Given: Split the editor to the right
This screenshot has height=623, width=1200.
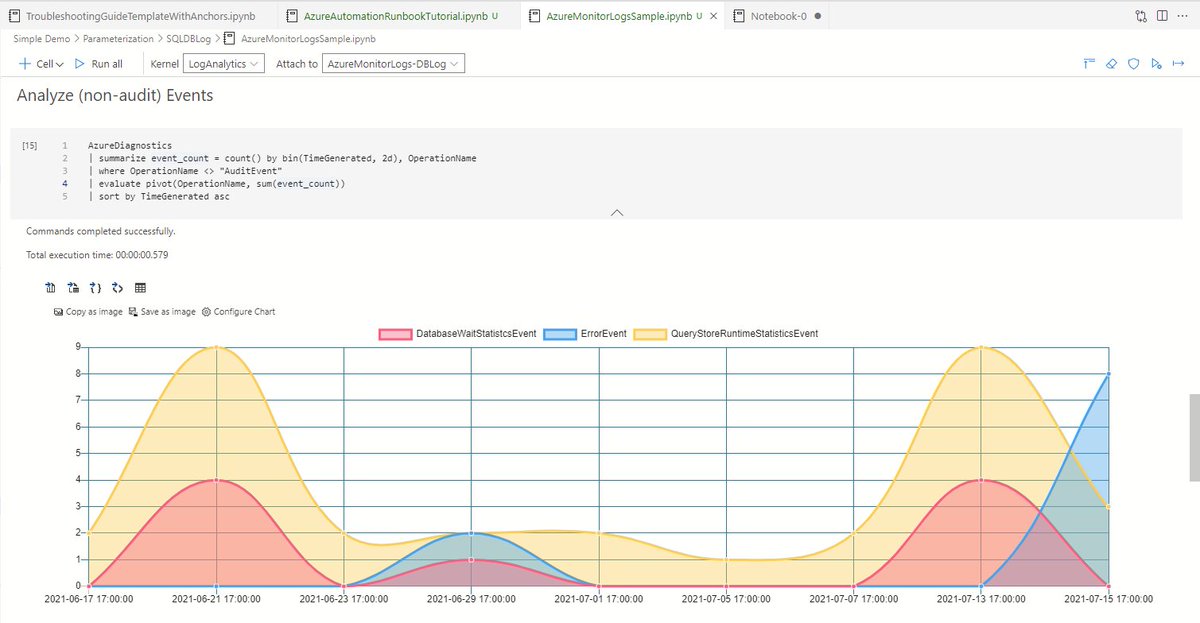Looking at the screenshot, I should coord(1160,16).
